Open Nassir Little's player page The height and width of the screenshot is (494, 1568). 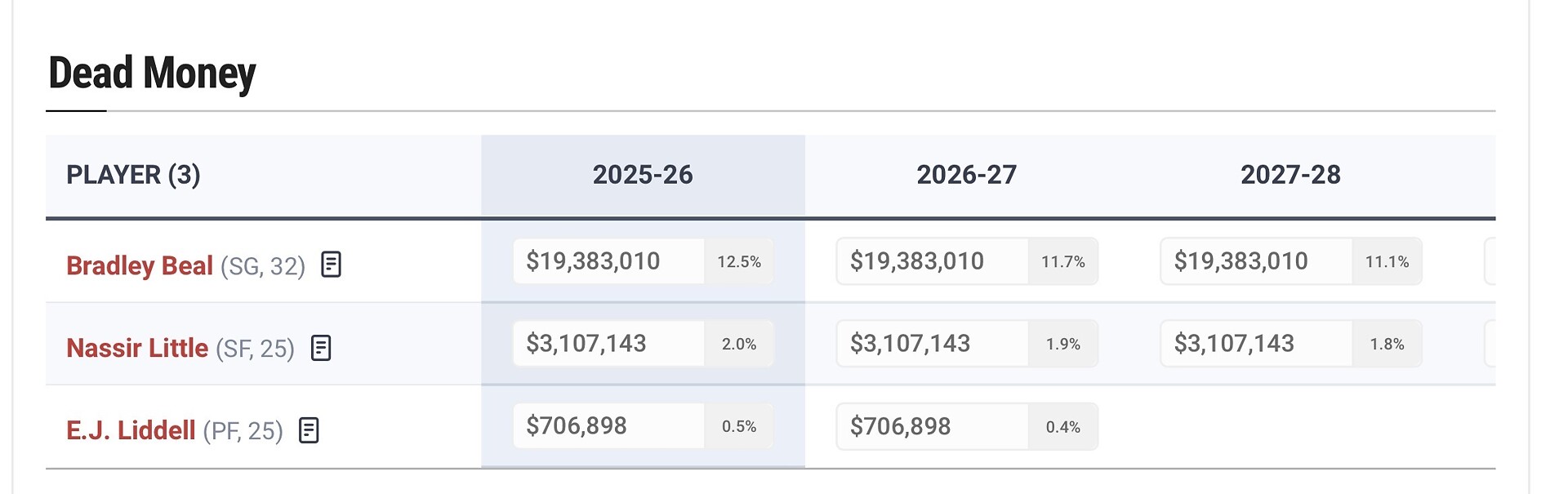(137, 348)
